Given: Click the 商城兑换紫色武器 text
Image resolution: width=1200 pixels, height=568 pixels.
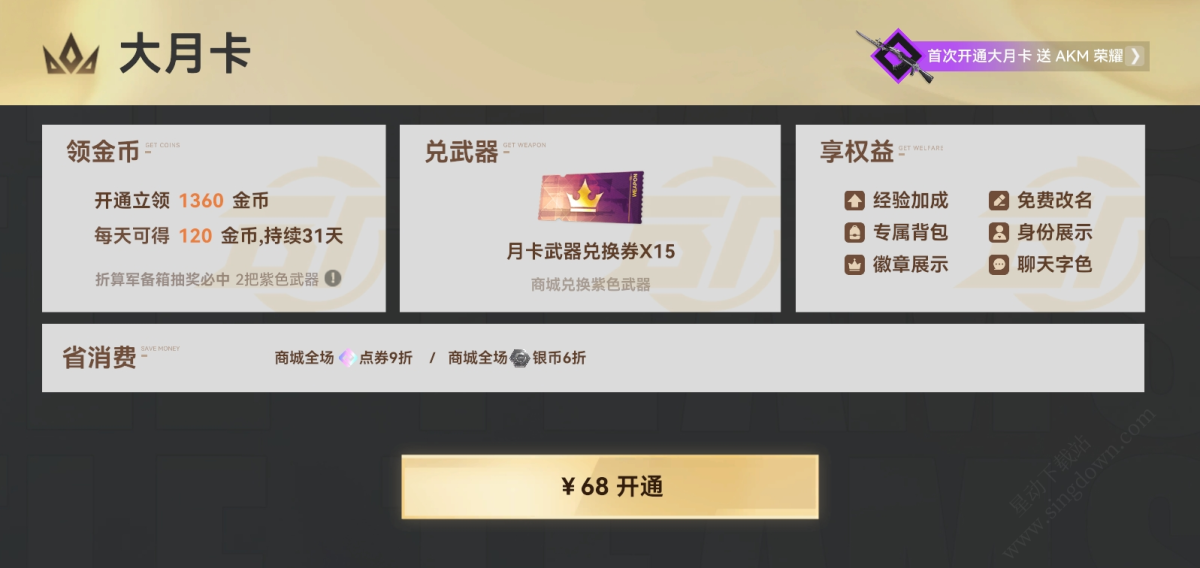Looking at the screenshot, I should click(591, 285).
